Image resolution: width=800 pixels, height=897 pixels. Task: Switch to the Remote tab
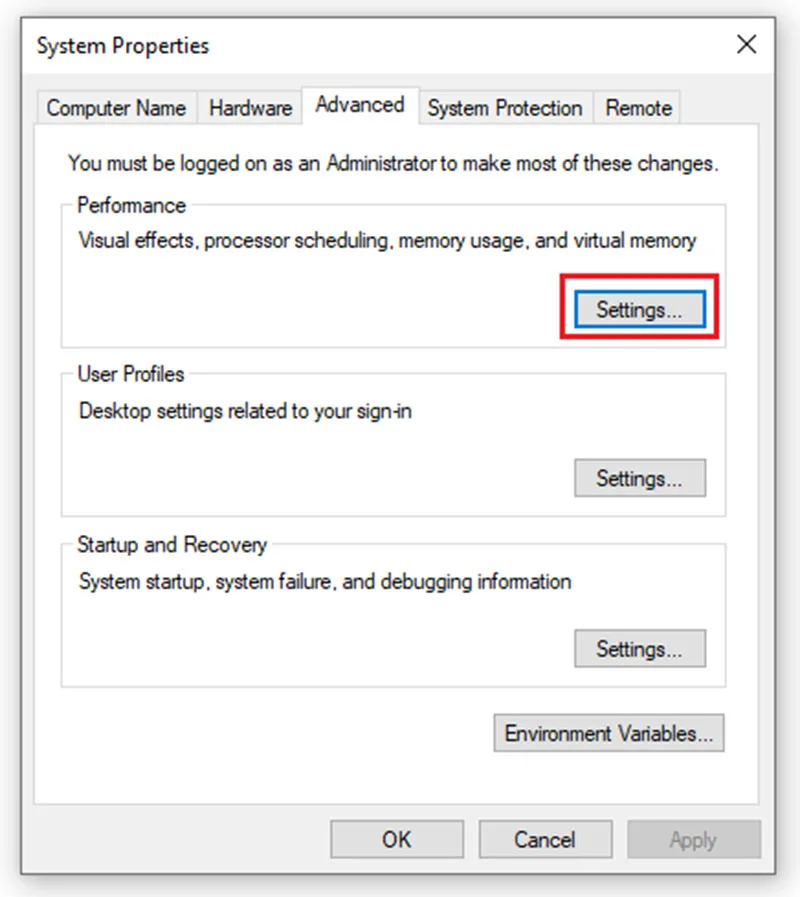[x=638, y=108]
